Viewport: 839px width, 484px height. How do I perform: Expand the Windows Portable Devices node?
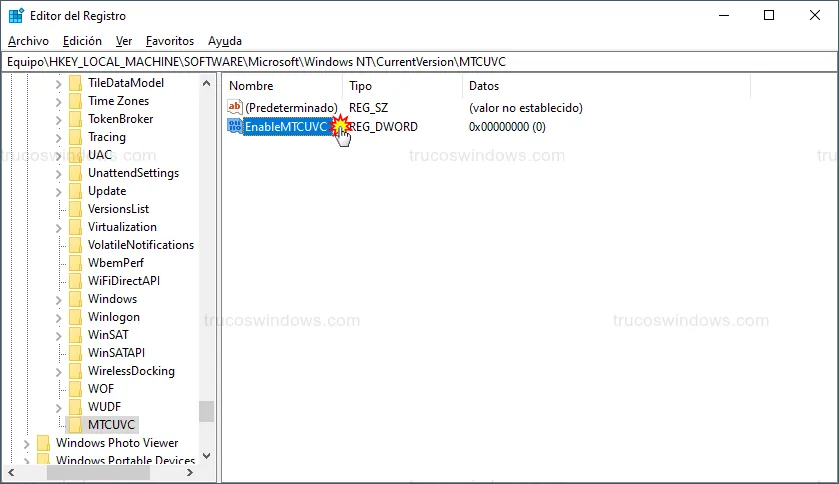tap(27, 461)
